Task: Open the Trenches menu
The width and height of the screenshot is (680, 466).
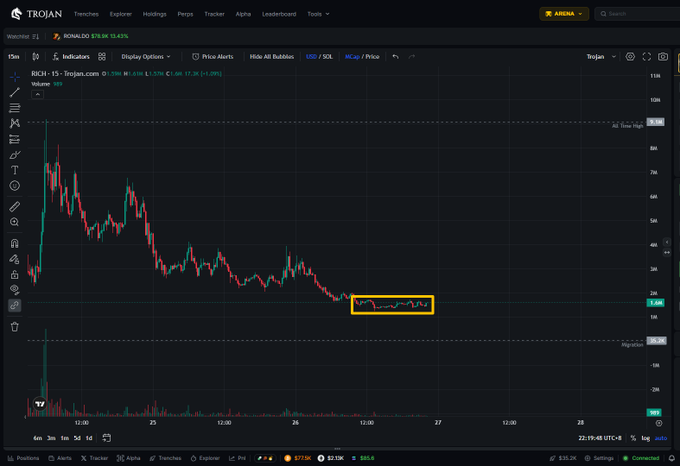Action: [x=86, y=14]
